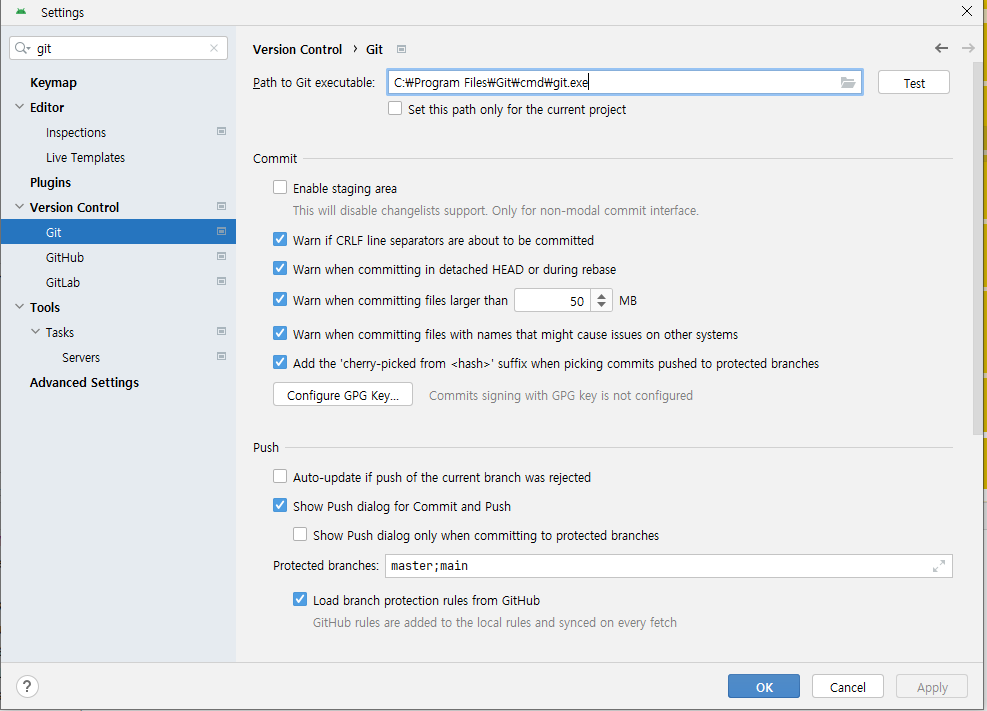This screenshot has width=987, height=711.
Task: Go back with the left arrow
Action: coord(941,48)
